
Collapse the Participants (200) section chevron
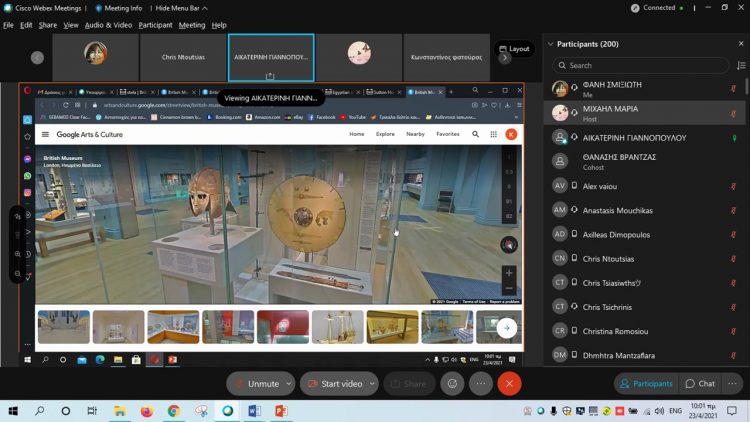click(x=551, y=44)
